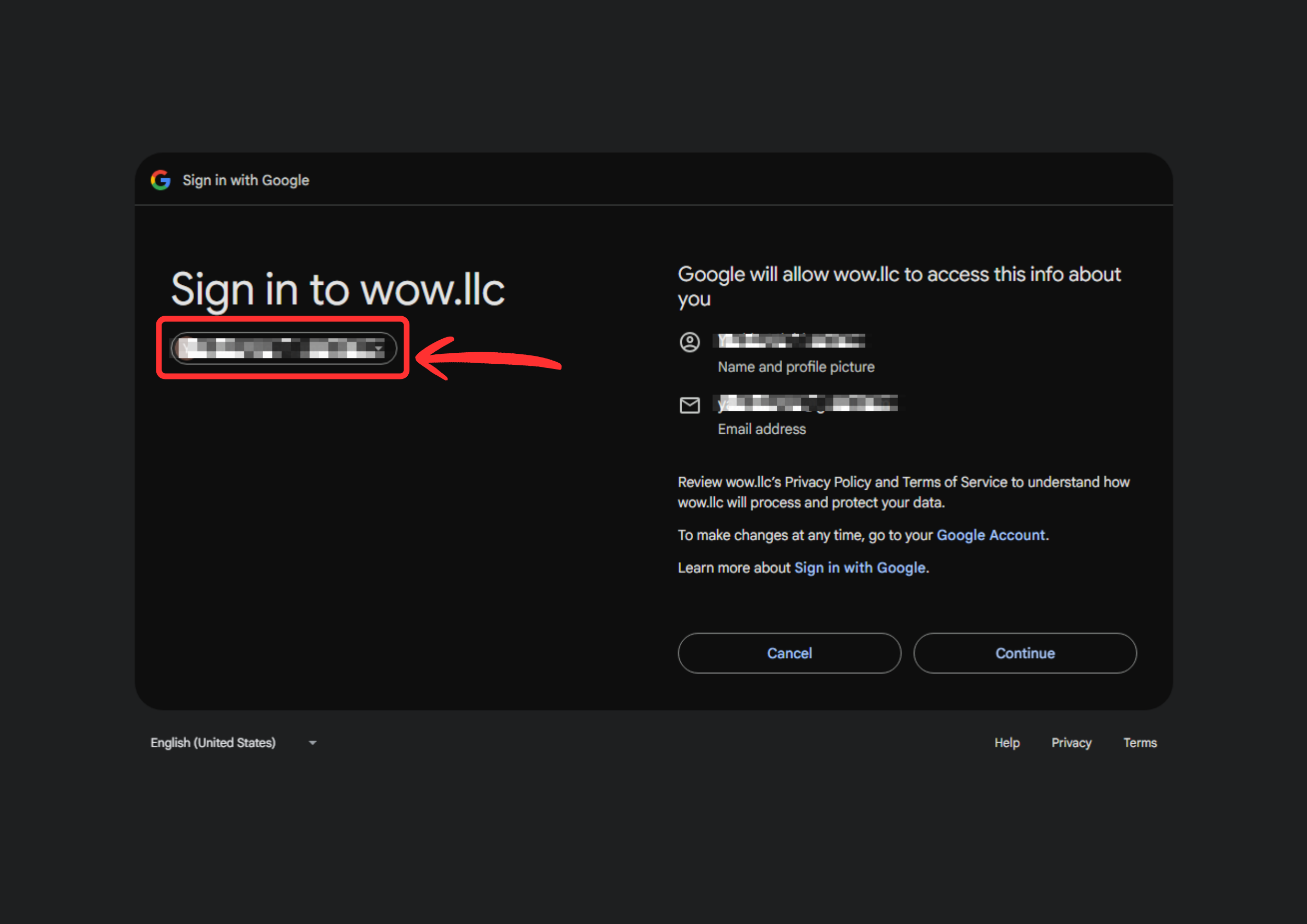
Task: Expand the English (United States) language selector
Action: [x=233, y=743]
